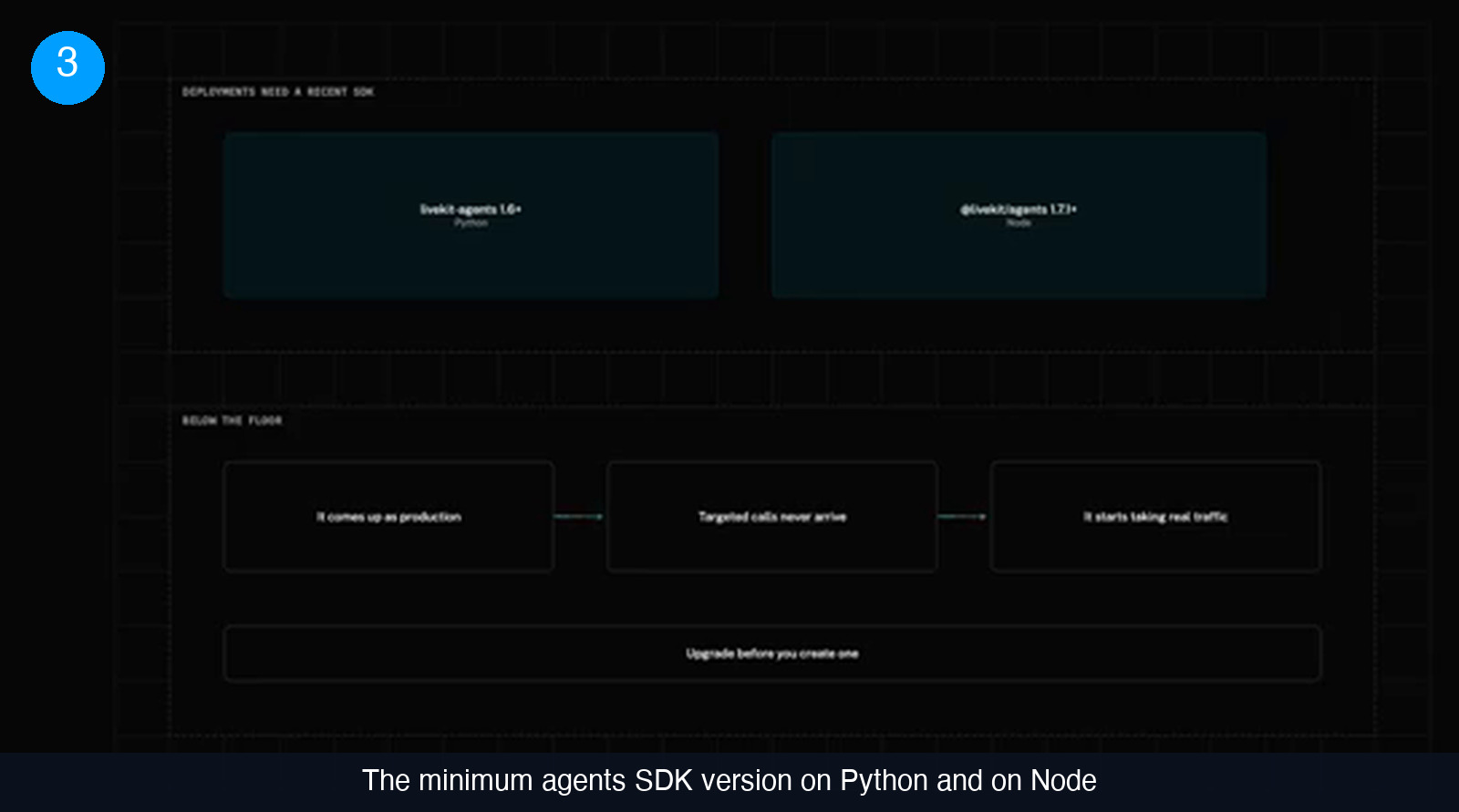Click the 'BELOW THE FLOOR' section heading
The image size is (1459, 812).
[x=233, y=420]
